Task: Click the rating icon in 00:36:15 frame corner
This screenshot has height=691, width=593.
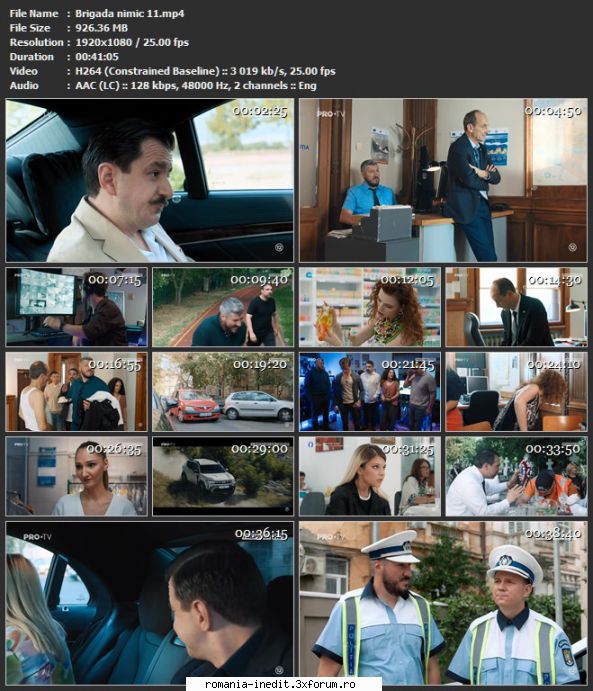Action: coord(279,670)
